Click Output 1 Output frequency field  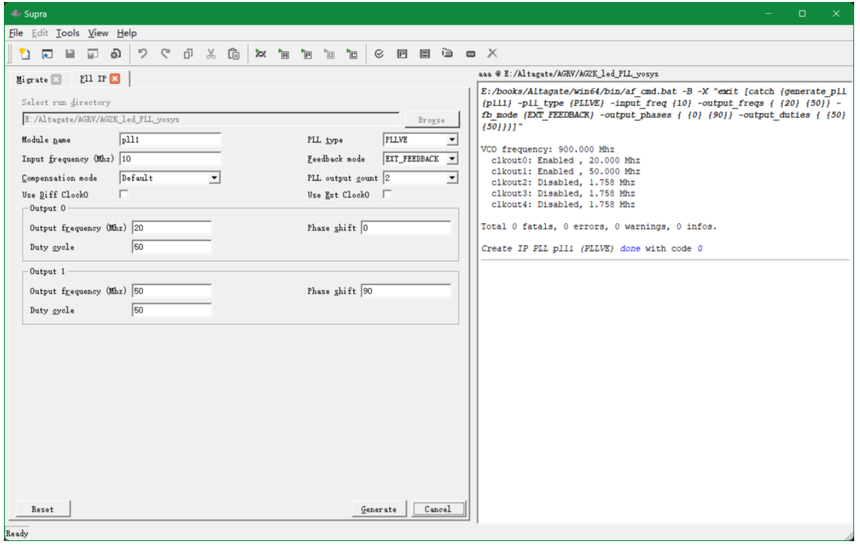tap(172, 291)
